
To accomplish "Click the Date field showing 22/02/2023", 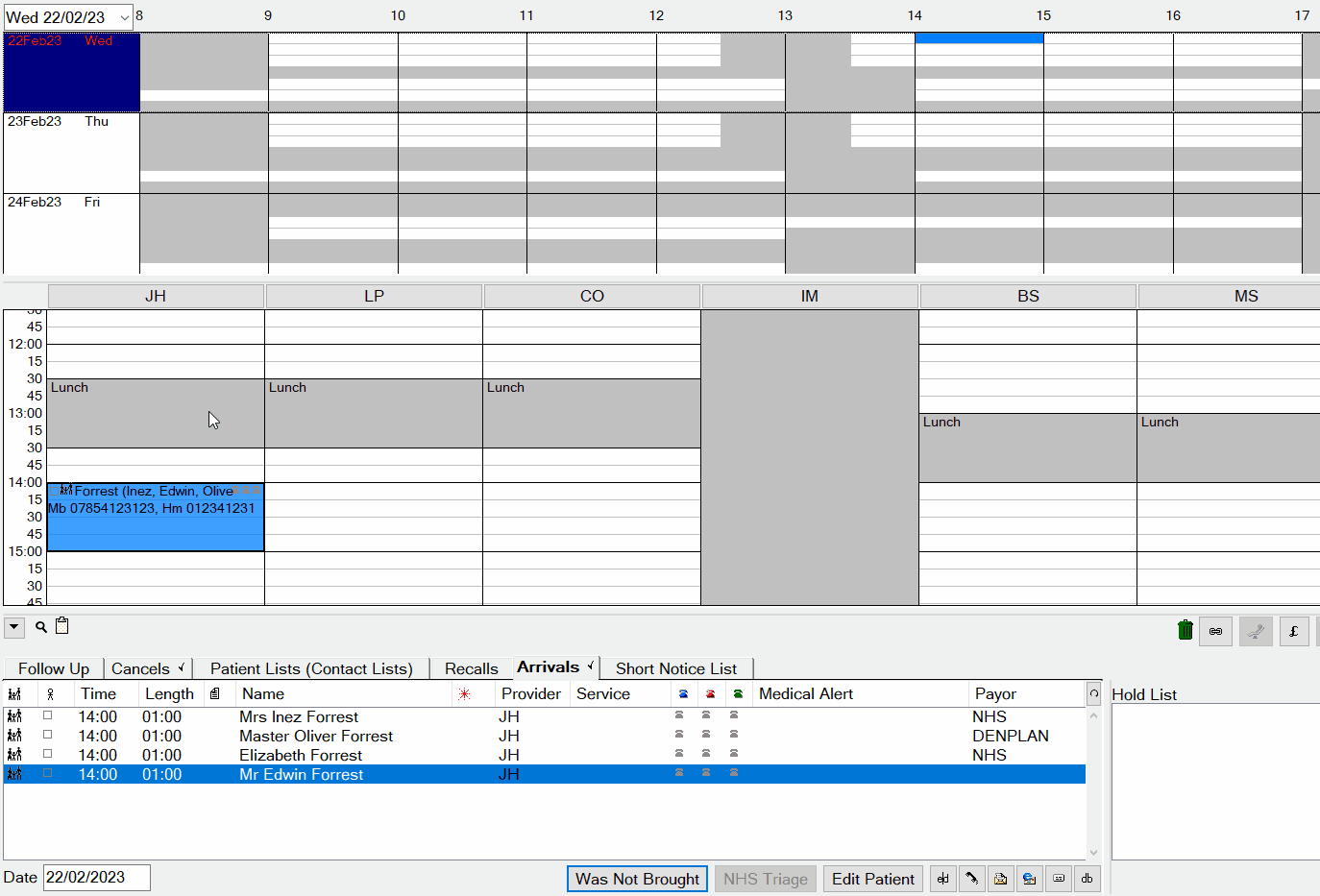I will 96,878.
